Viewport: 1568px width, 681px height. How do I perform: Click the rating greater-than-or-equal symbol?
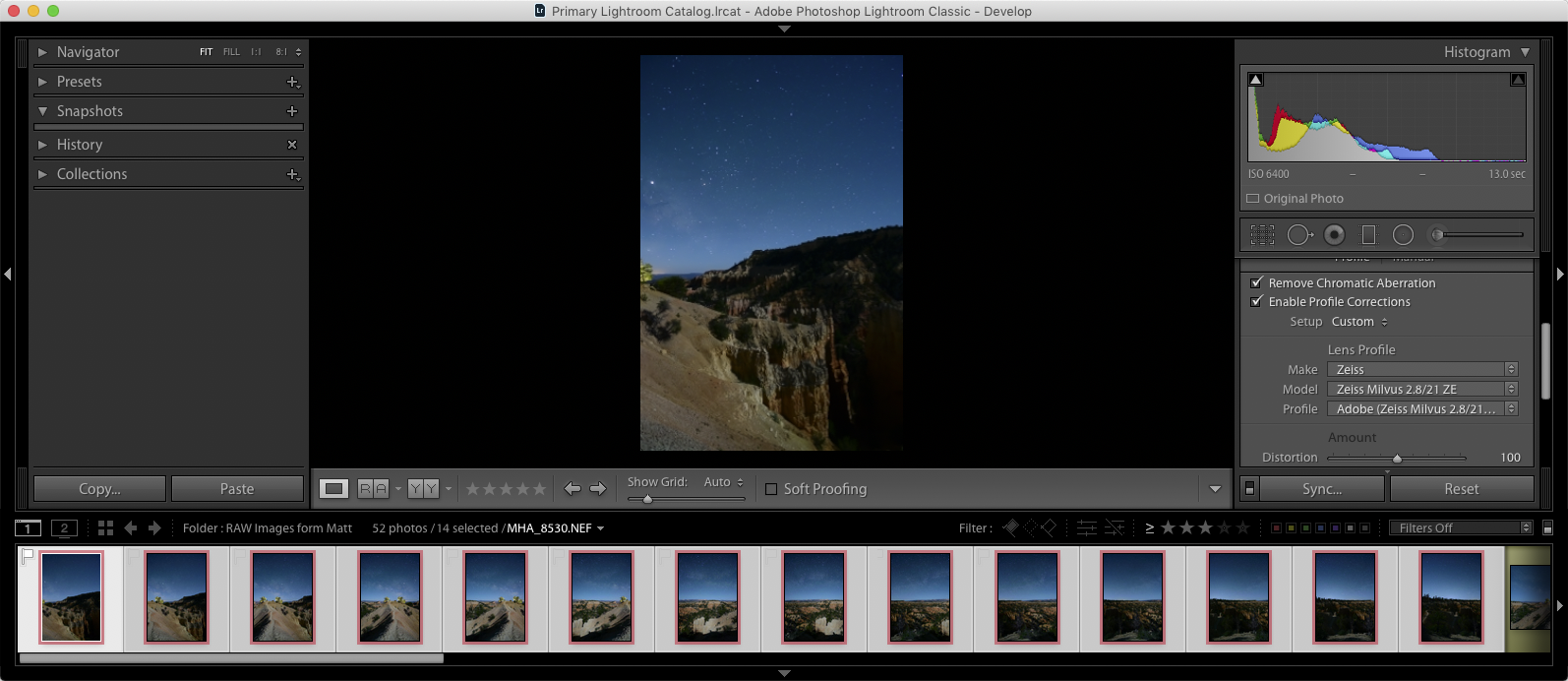[x=1149, y=528]
